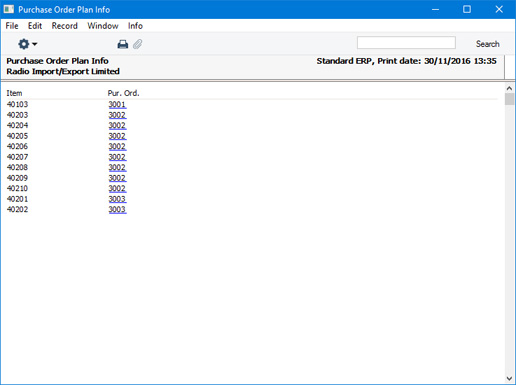Open the Record menu

(x=64, y=26)
